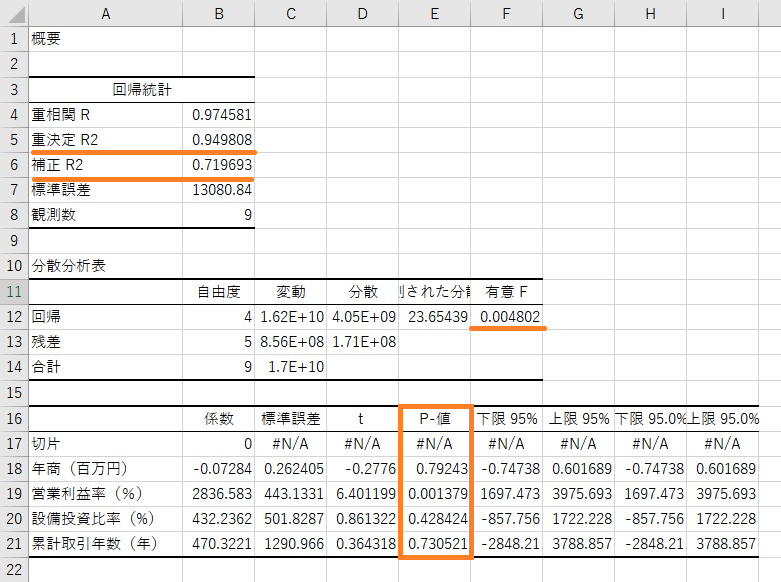Click value 8.56E+08
The width and height of the screenshot is (781, 582).
coord(292,342)
